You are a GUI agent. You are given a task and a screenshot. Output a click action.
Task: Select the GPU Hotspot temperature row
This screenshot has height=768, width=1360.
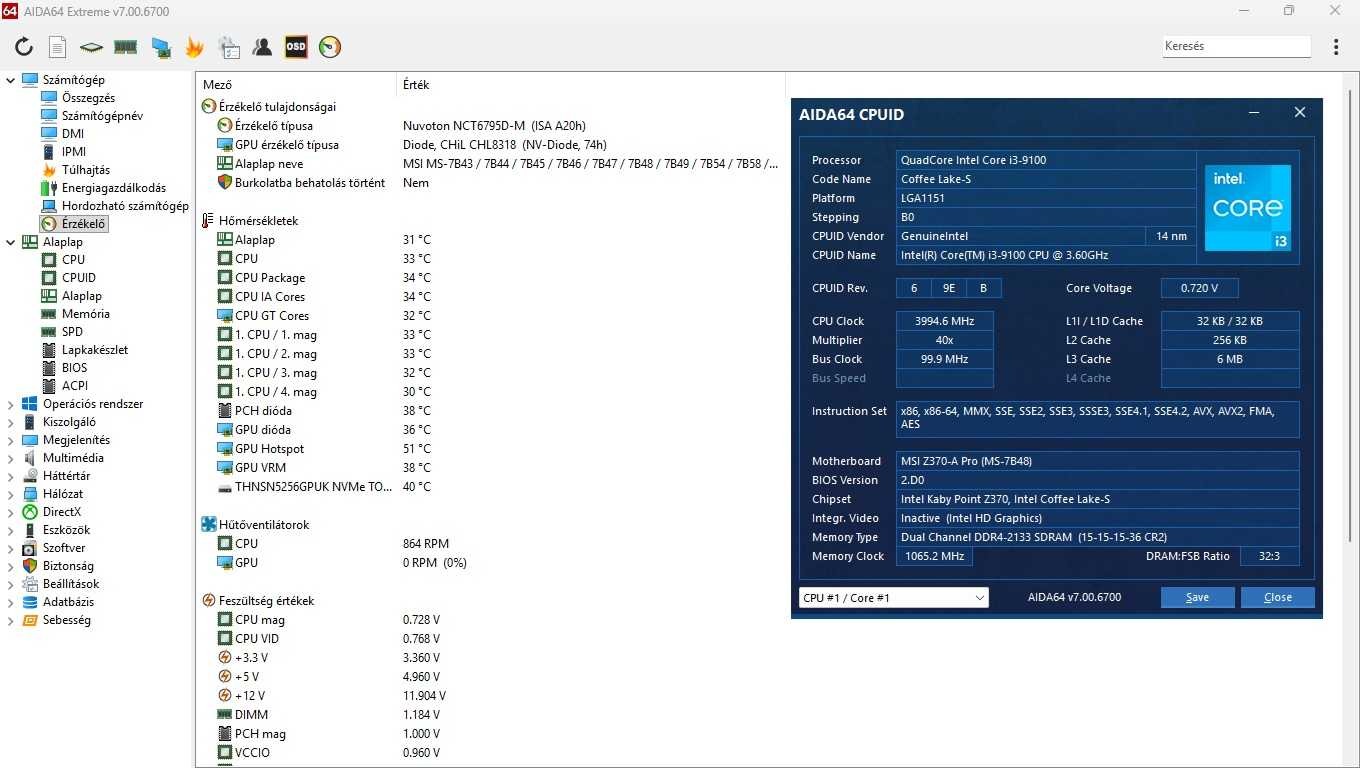[490, 449]
